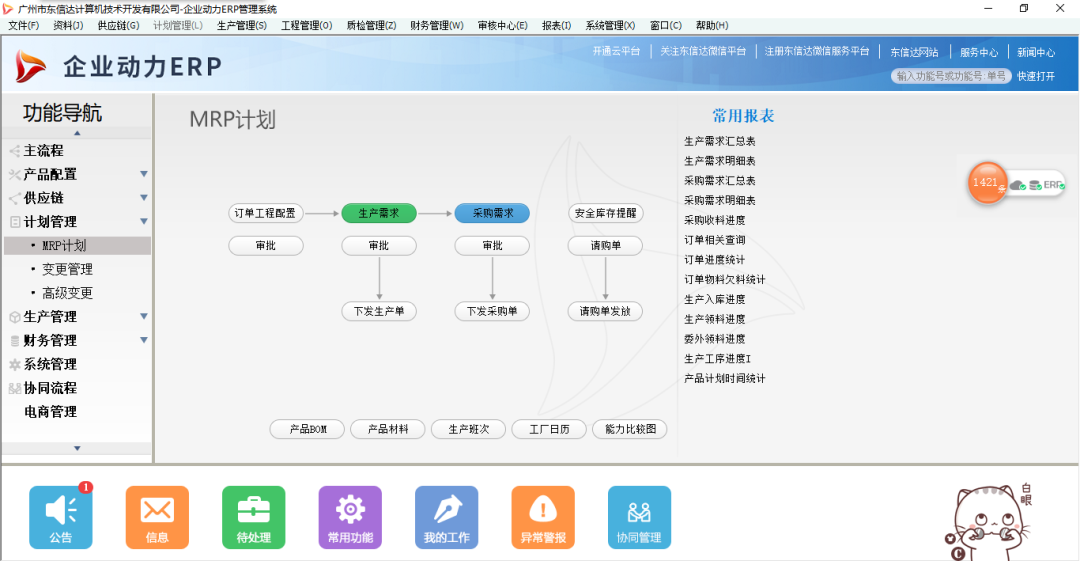Open the 异常警报 alert icon
This screenshot has width=1080, height=561.
pos(543,517)
